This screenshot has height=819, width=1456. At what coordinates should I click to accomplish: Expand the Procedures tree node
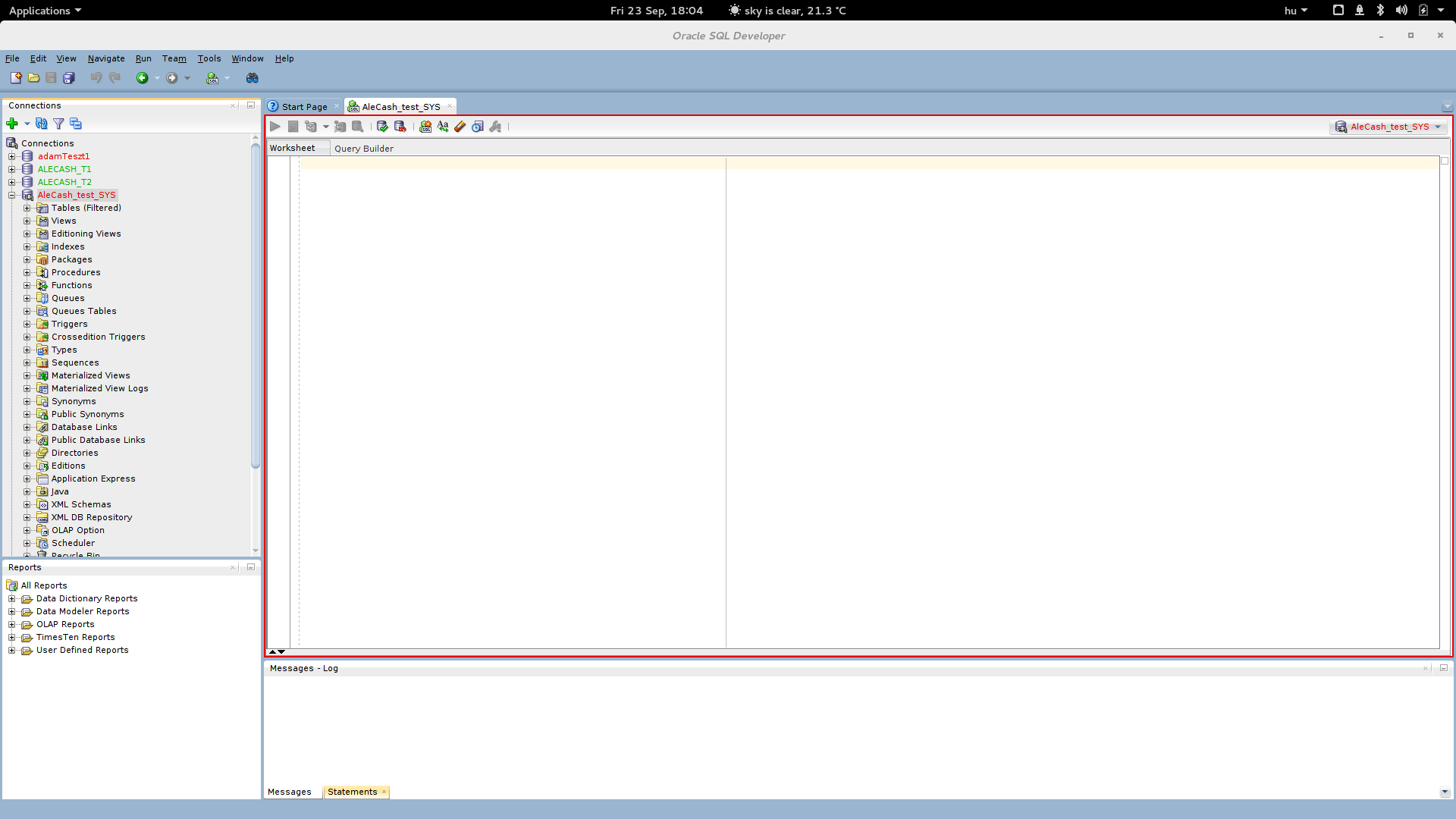pyautogui.click(x=27, y=273)
